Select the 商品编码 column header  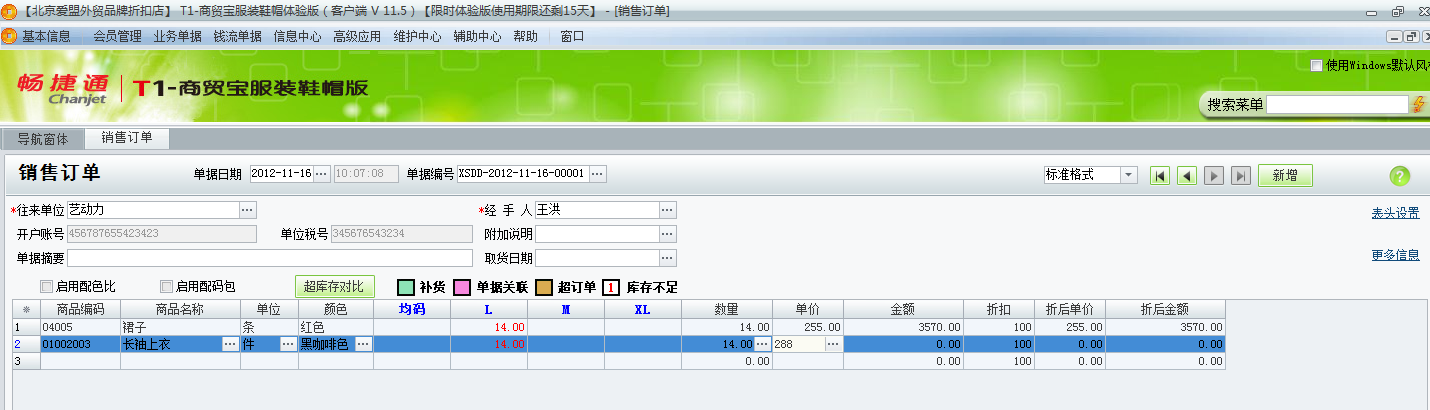80,310
